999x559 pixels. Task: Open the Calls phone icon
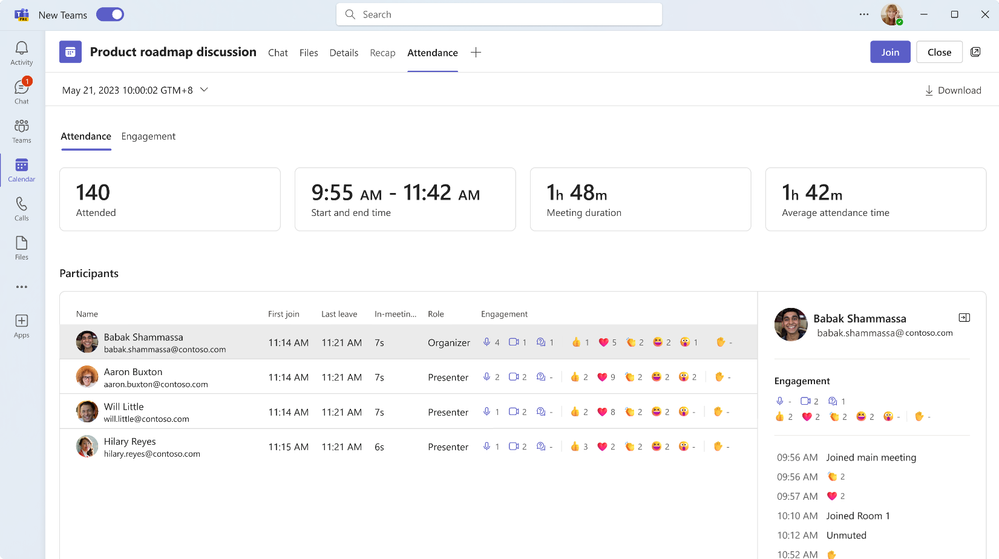[22, 209]
